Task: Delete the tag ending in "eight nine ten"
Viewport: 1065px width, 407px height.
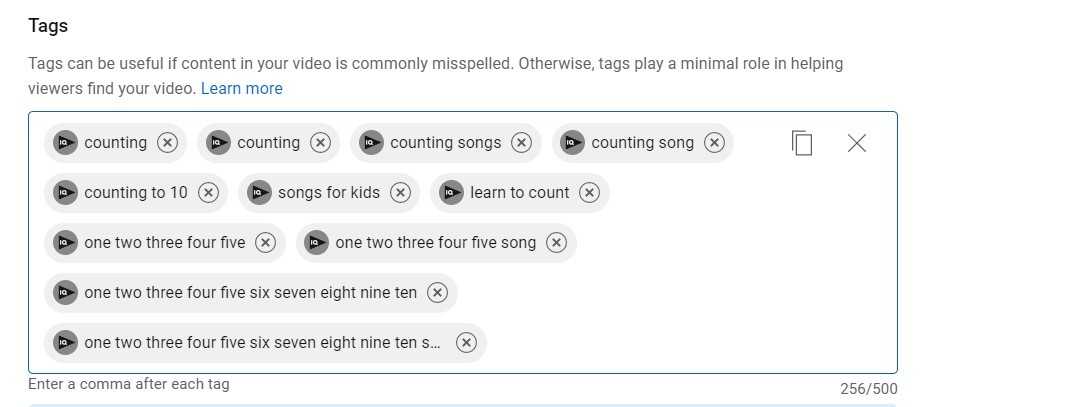Action: 437,293
